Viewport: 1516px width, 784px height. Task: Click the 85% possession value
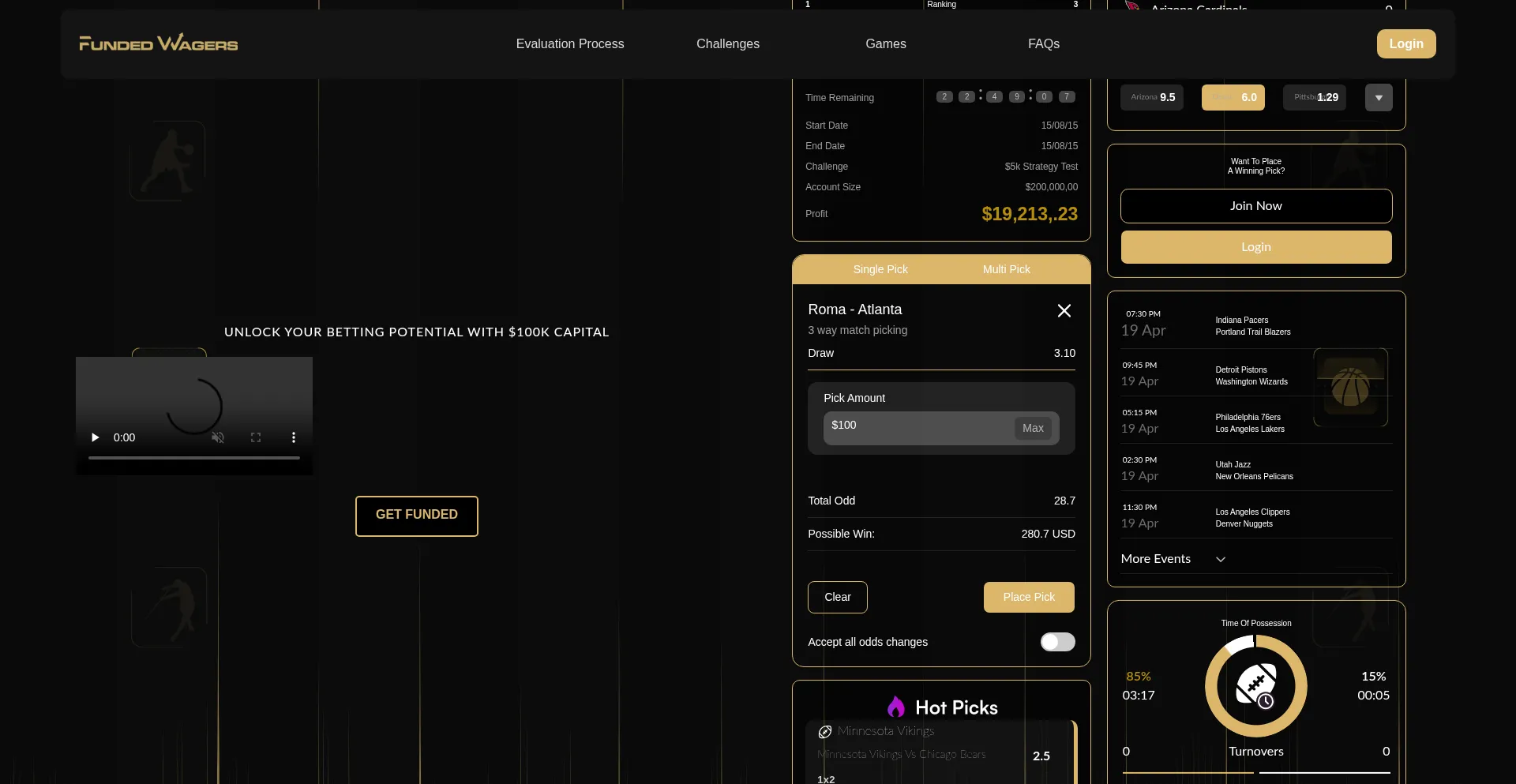[1139, 677]
